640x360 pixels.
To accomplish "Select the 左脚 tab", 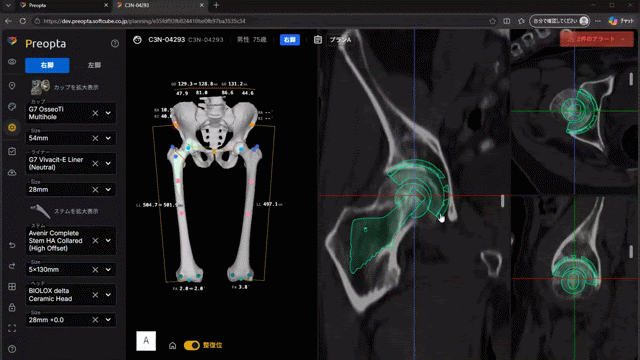I will 94,65.
